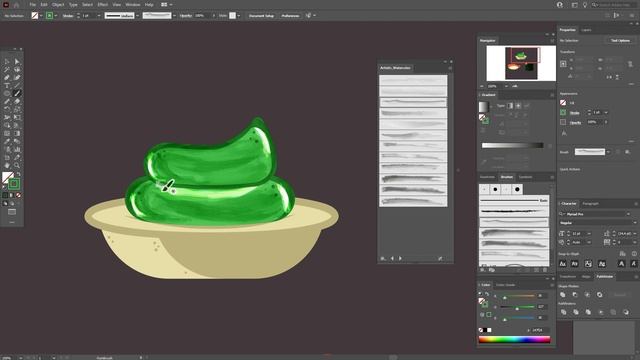The height and width of the screenshot is (360, 640).
Task: Switch to the Layers tab
Action: (x=586, y=30)
